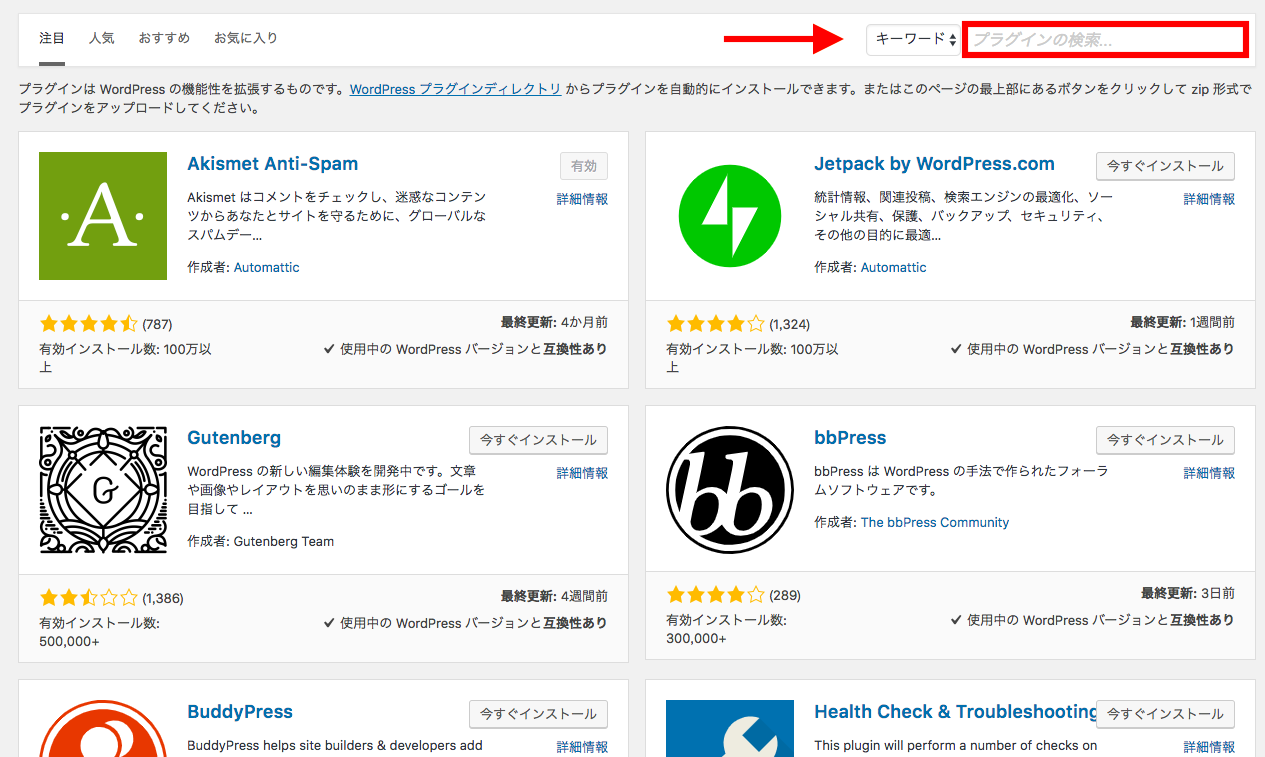Switch to the お気に入り tab
1265x757 pixels.
246,39
